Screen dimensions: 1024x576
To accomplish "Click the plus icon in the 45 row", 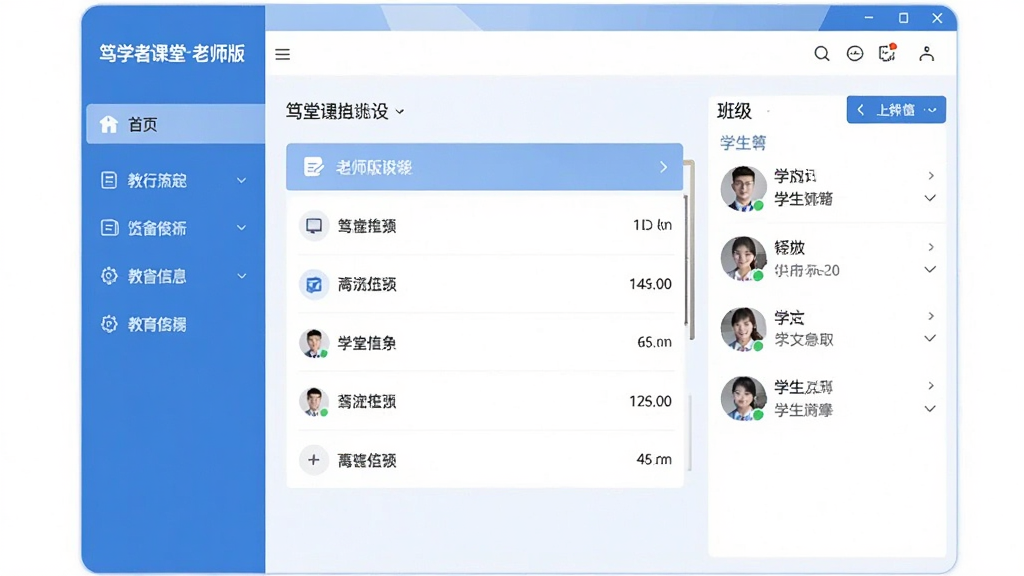I will 313,460.
